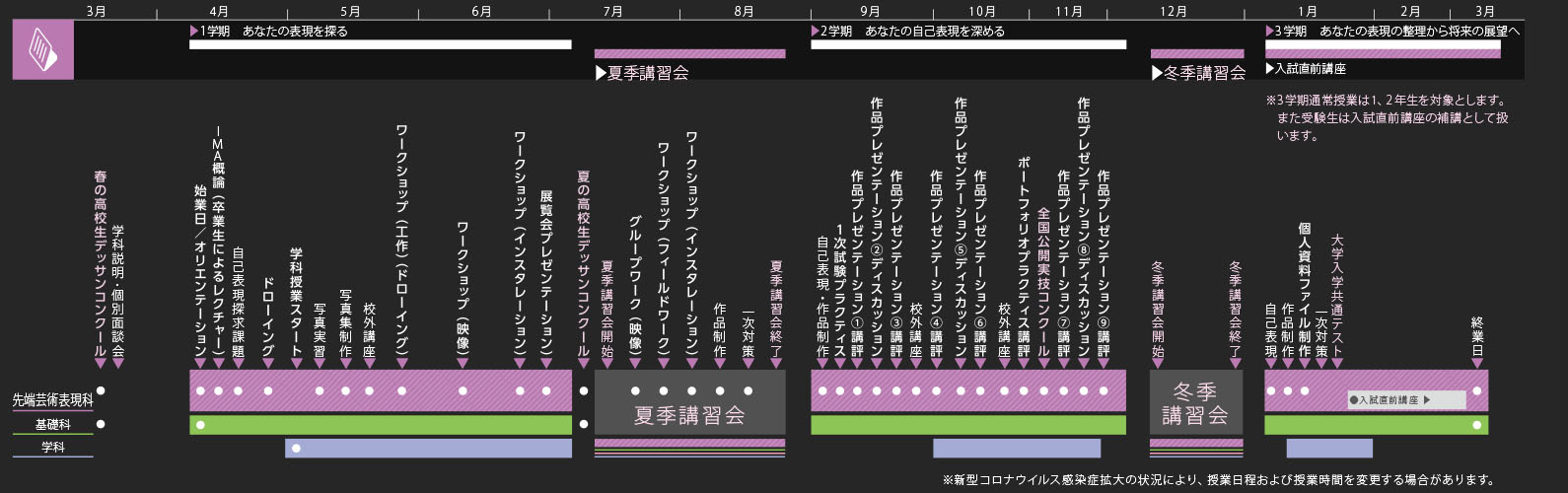Click the 冬季講習会開始 event label
Image resolution: width=1568 pixels, height=493 pixels.
click(1158, 310)
